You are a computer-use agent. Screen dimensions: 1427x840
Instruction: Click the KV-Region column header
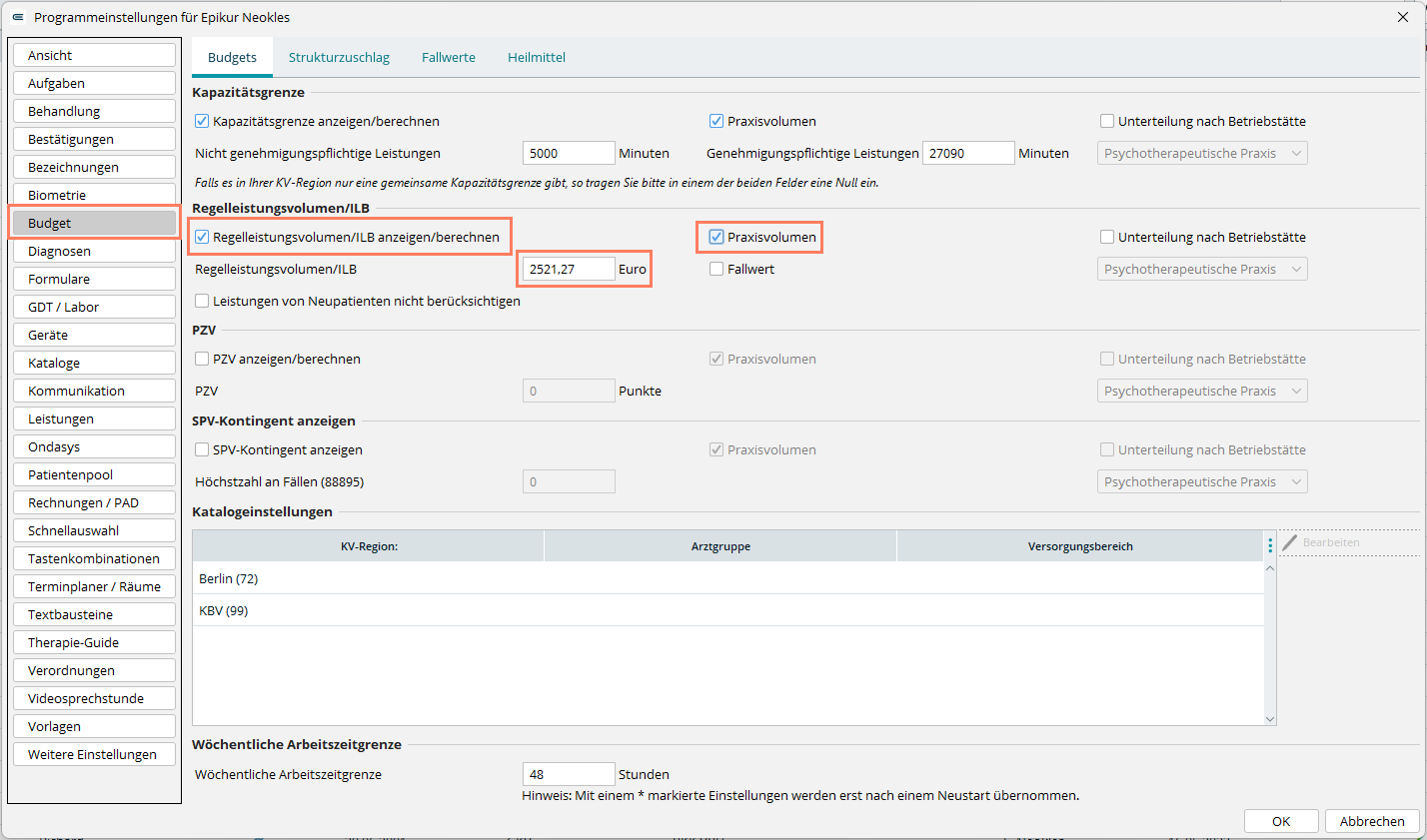coord(369,546)
